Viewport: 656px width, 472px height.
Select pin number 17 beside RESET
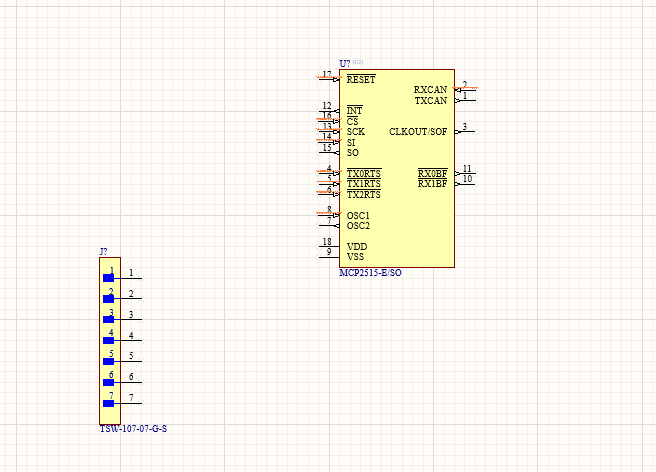tap(327, 74)
